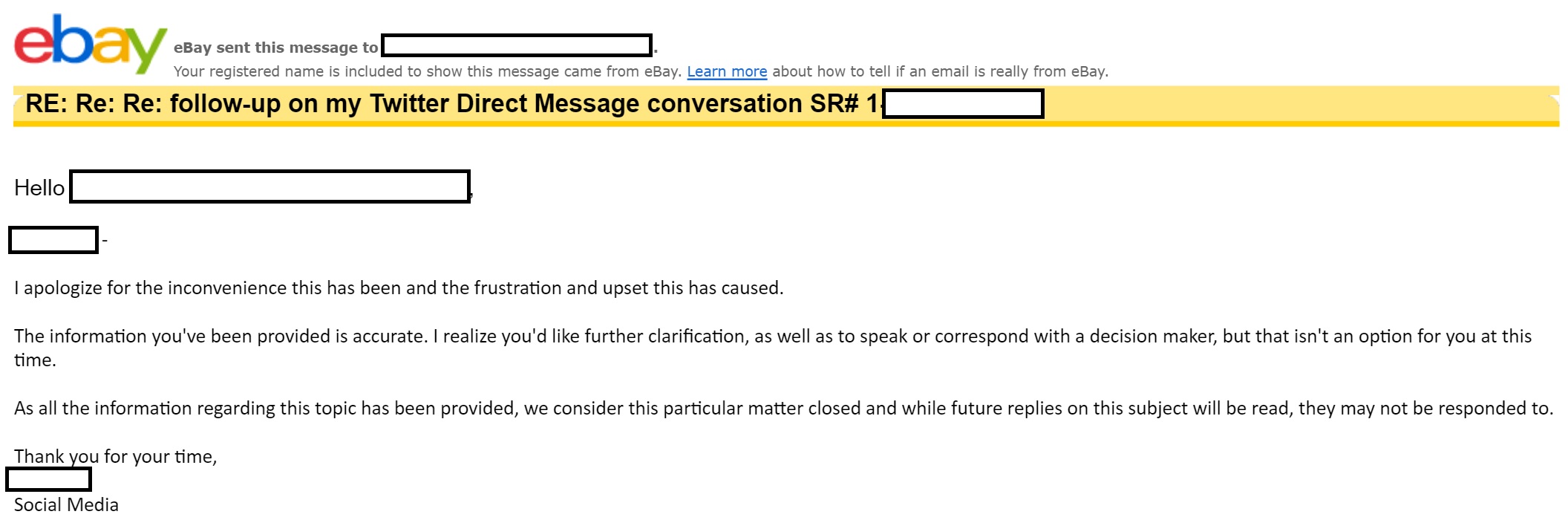Image resolution: width=1568 pixels, height=523 pixels.
Task: Click the 'Social Media' signature text
Action: (x=66, y=505)
